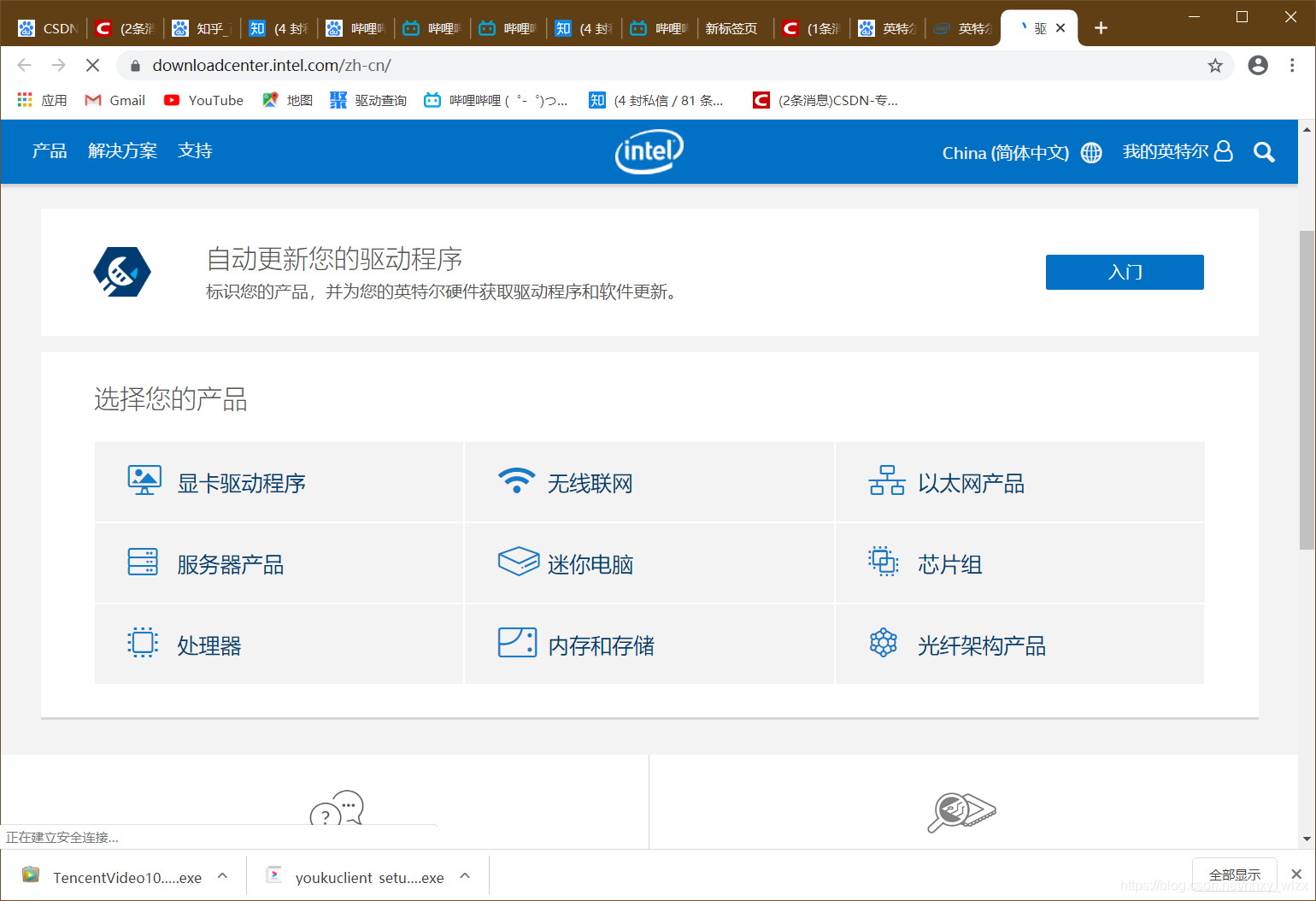Expand the youkuclient download options arrow
This screenshot has height=901, width=1316.
click(465, 876)
